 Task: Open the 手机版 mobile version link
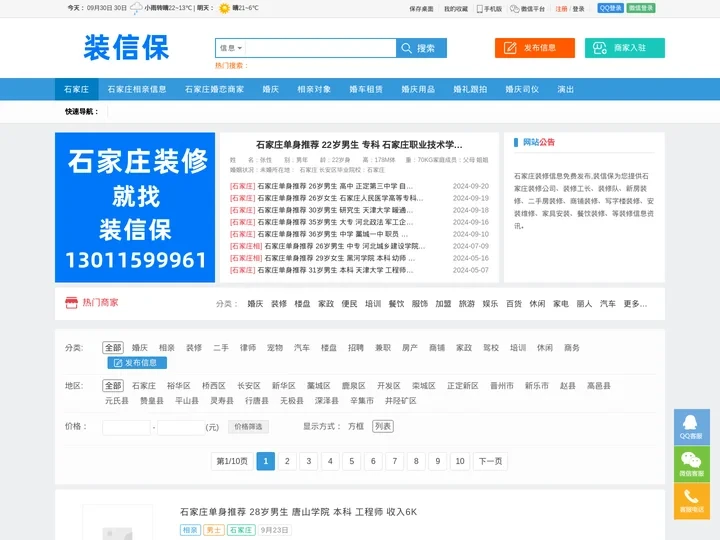click(x=489, y=9)
